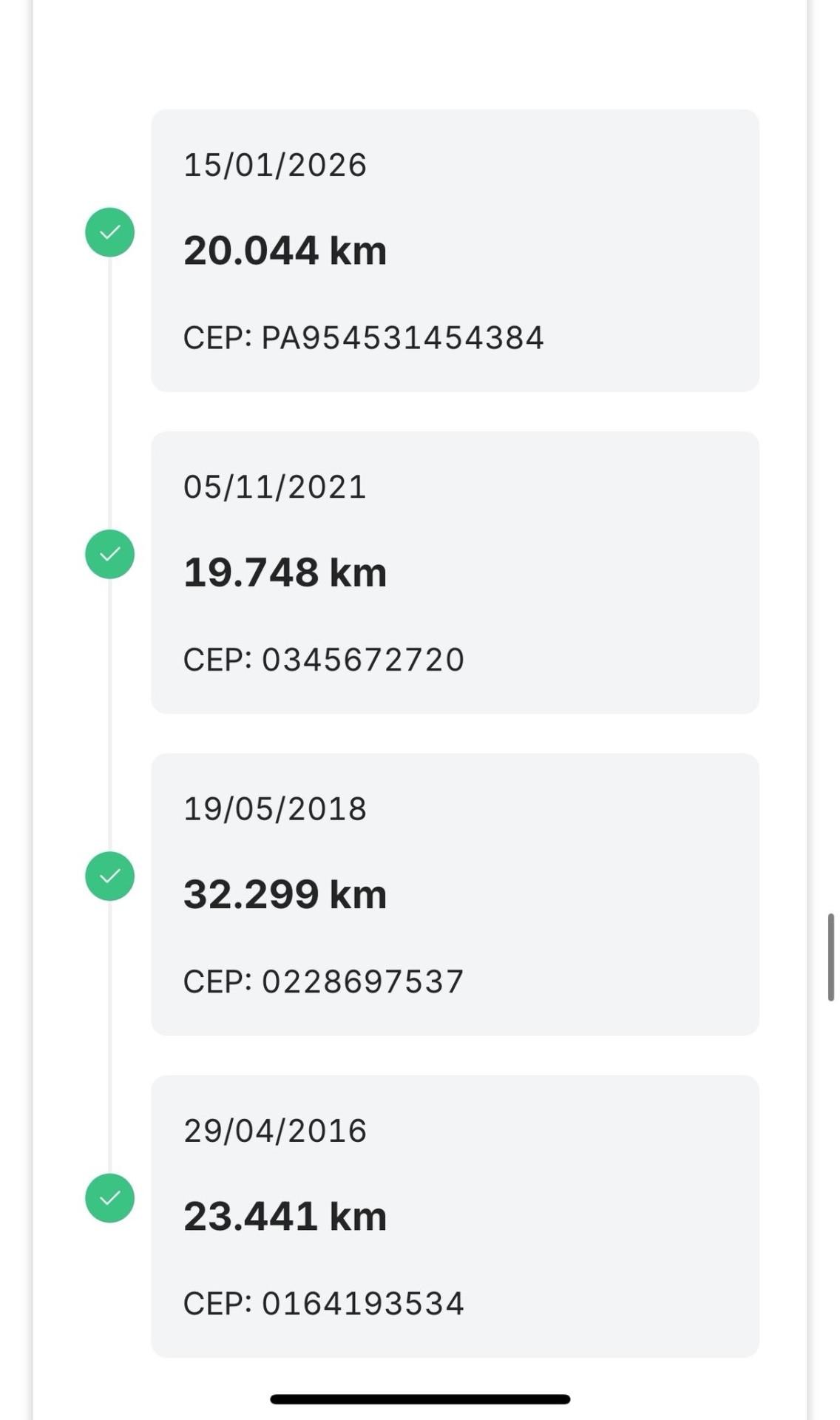This screenshot has width=840, height=1420.
Task: Click the green checkmark beside 15/01/2026 entry
Action: pos(109,232)
